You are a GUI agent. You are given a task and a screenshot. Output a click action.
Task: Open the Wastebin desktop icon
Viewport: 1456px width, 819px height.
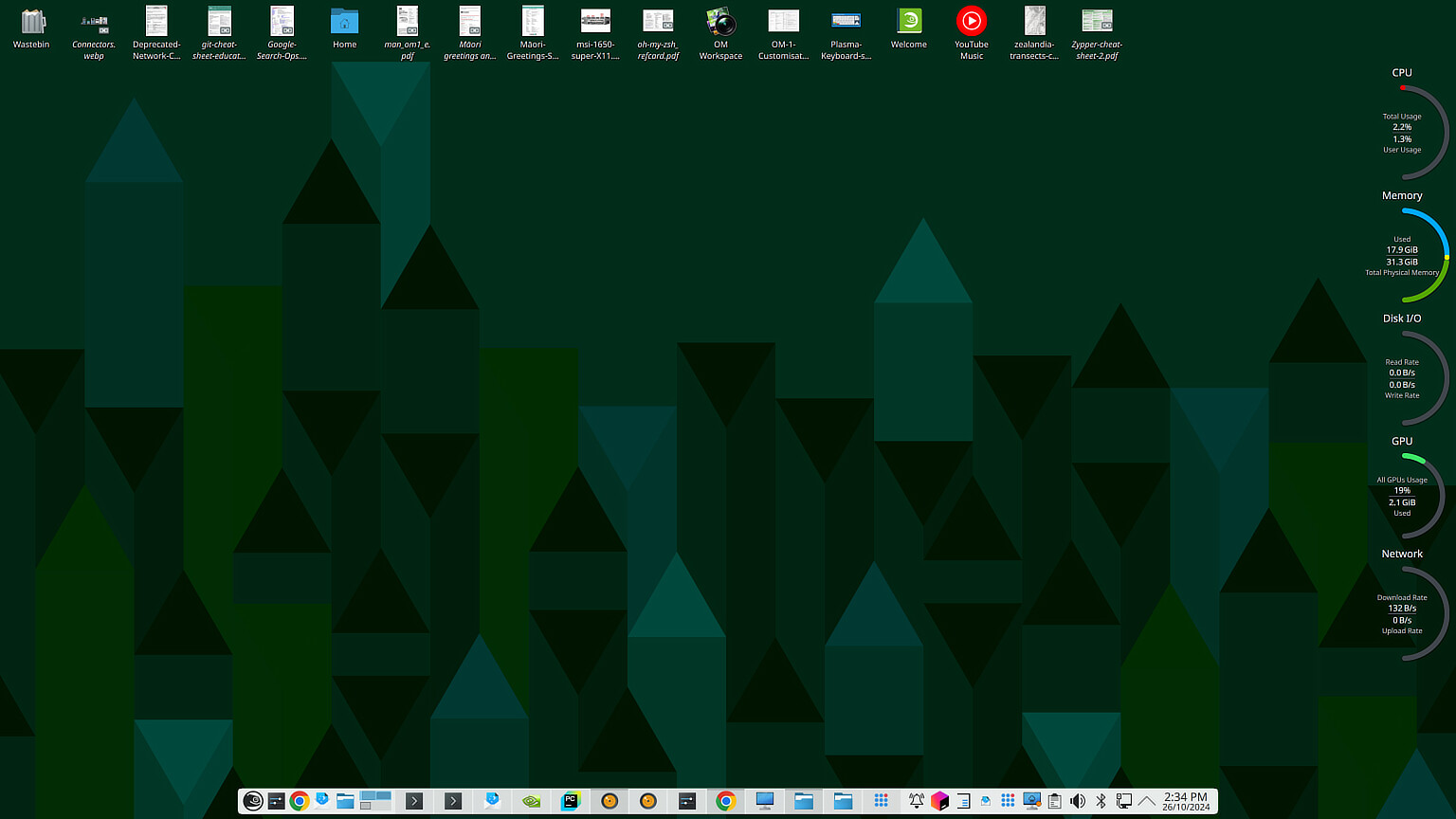(31, 23)
